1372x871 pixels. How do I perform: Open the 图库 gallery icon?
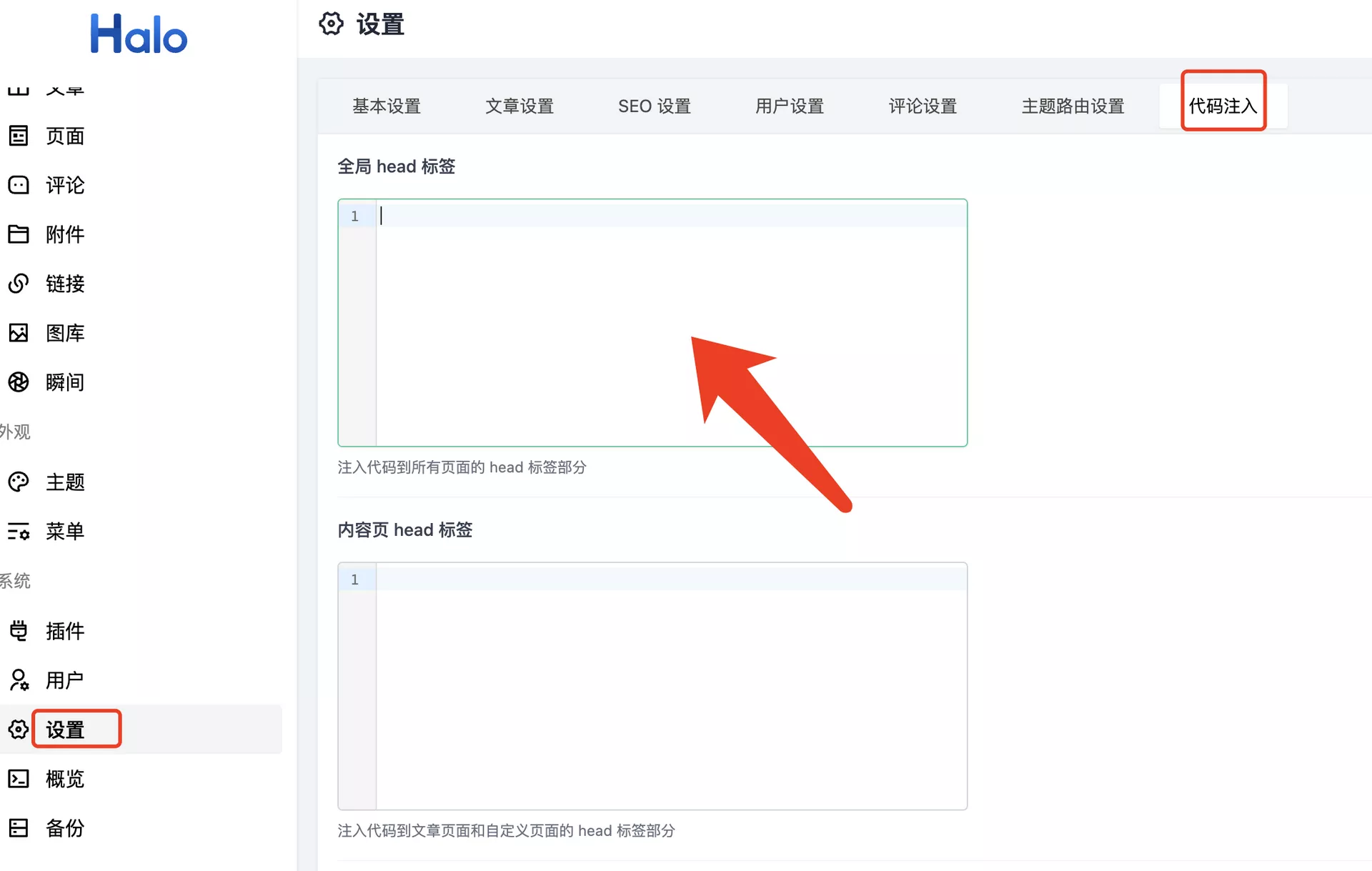19,333
